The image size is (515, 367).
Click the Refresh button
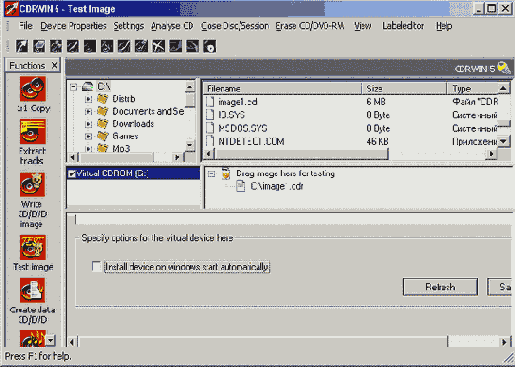pos(440,287)
